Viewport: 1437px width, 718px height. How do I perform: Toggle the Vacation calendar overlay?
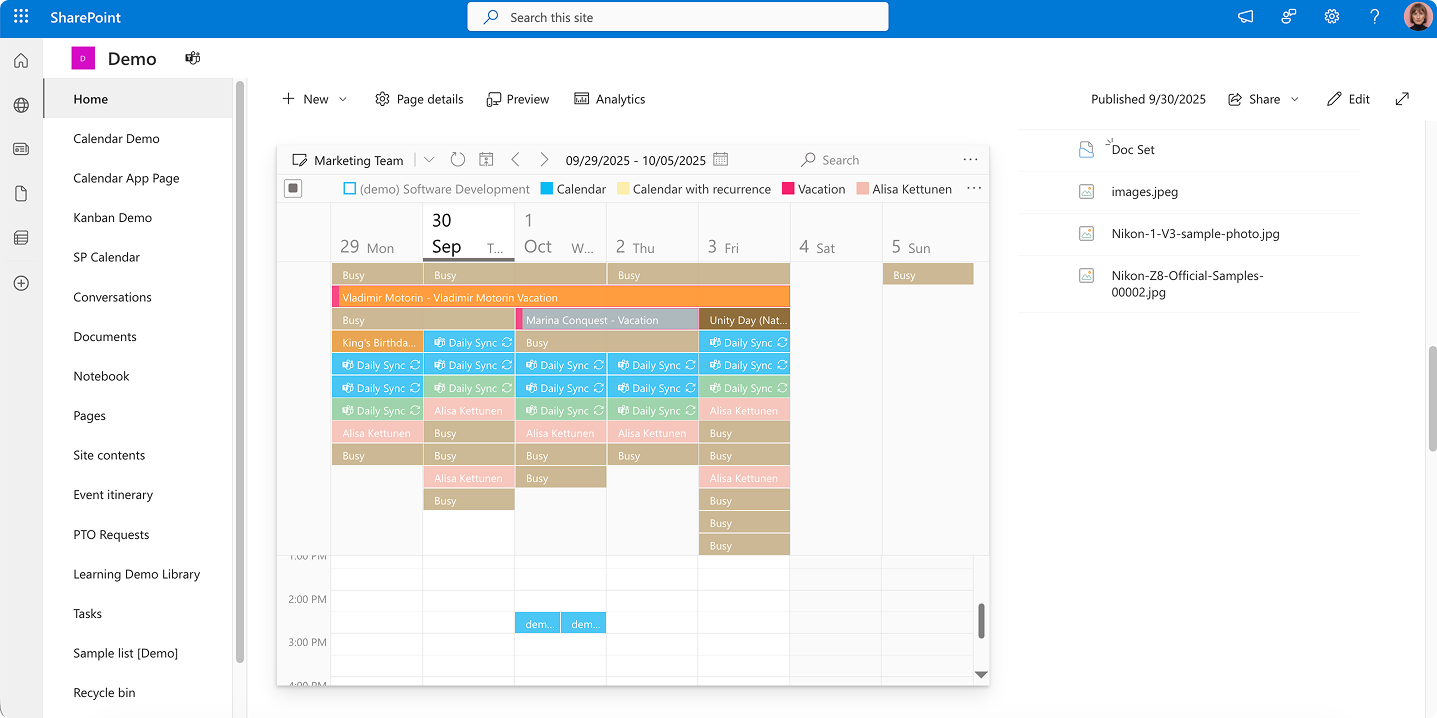tap(788, 189)
